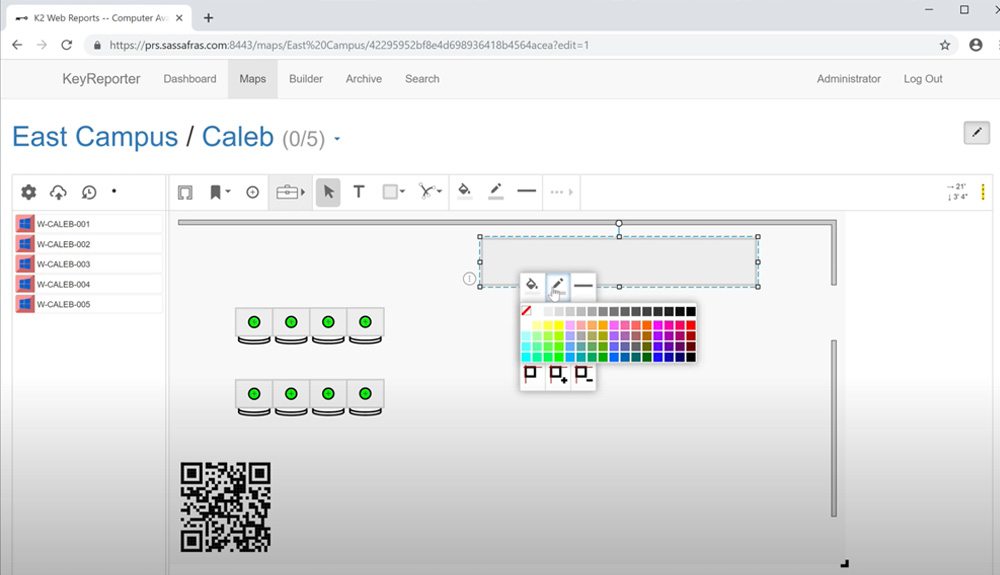Pick the bright yellow swatch in the palette
Screen dimensions: 1000x575
tap(559, 325)
